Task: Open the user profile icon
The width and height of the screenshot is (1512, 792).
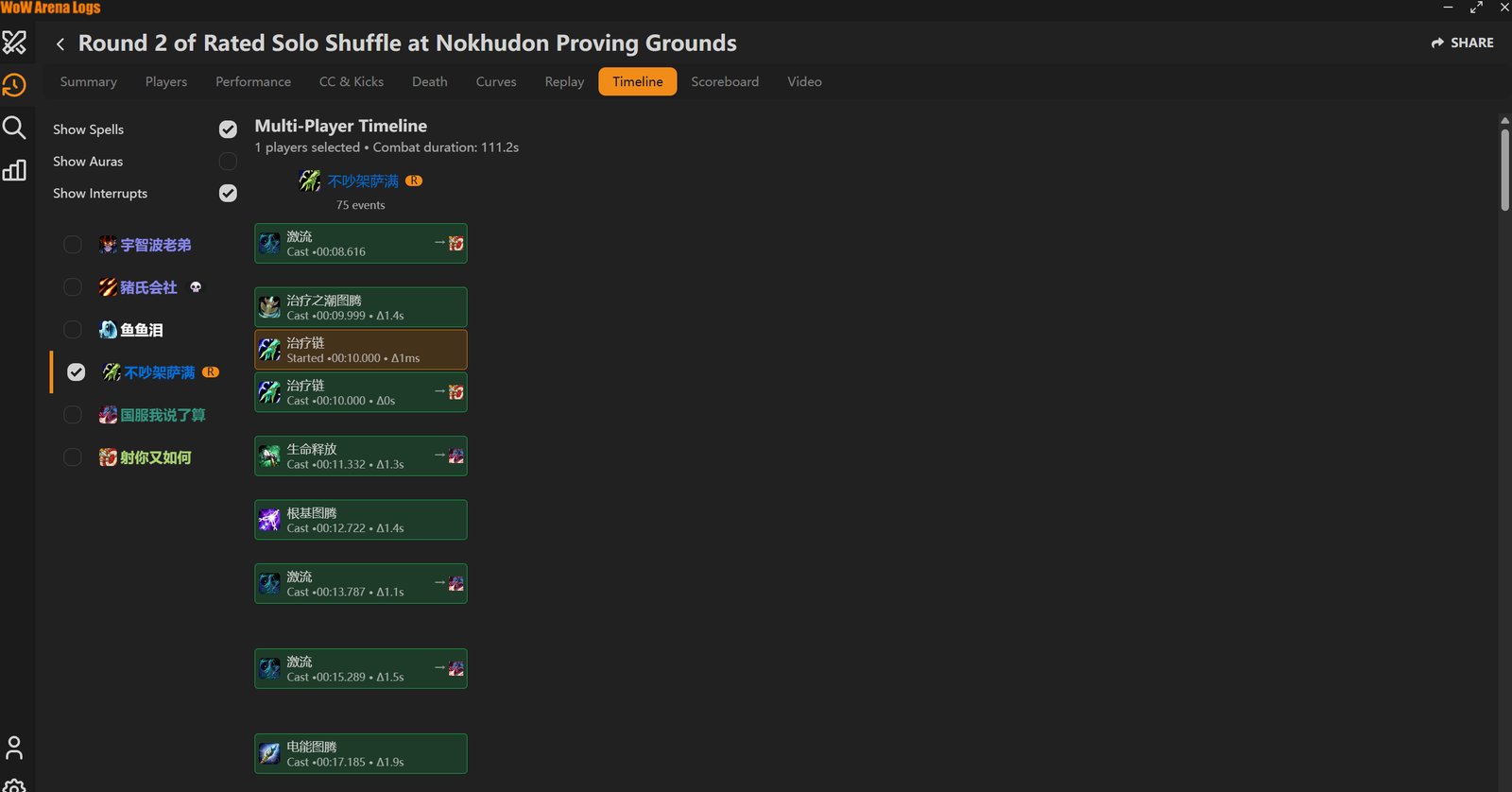Action: pos(14,748)
